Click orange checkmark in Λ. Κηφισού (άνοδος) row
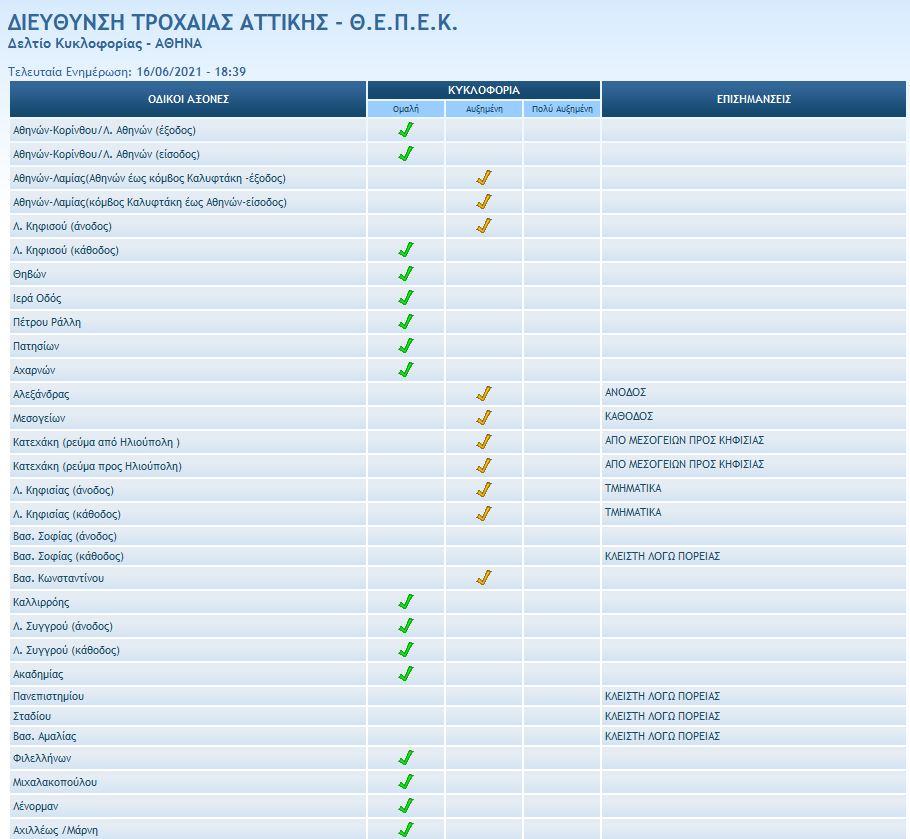 [484, 226]
